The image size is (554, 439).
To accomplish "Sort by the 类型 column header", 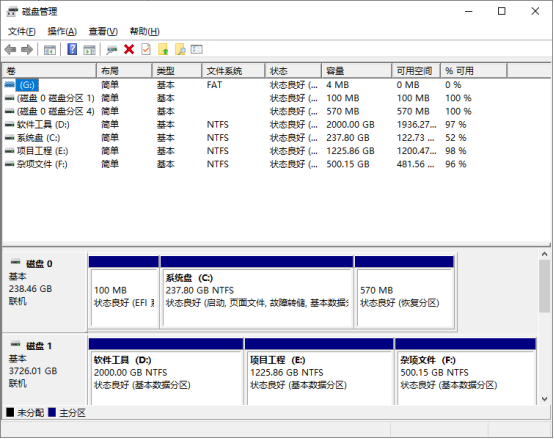I will coord(177,71).
